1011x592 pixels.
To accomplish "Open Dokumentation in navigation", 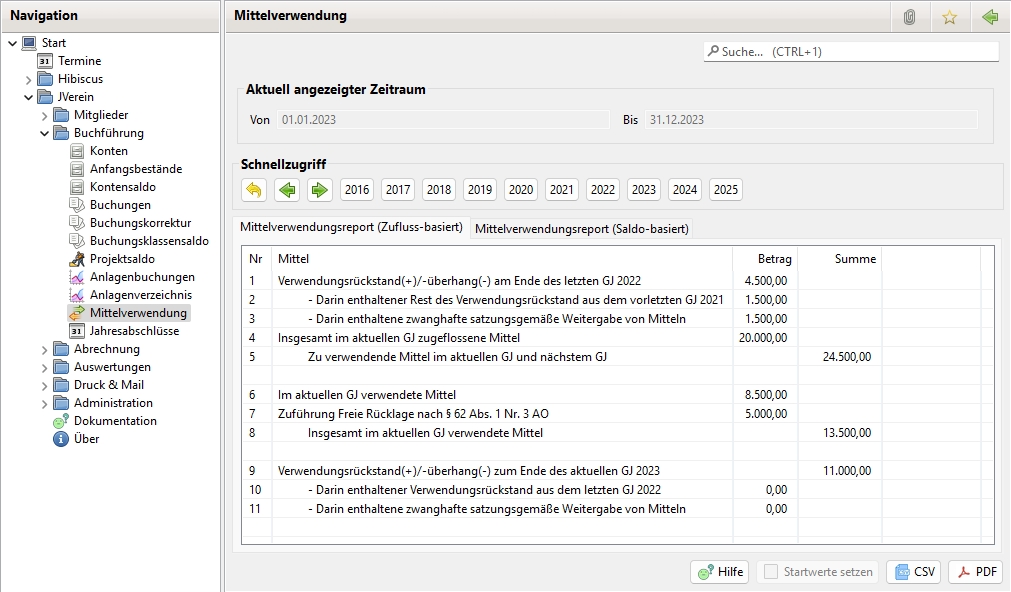I will pyautogui.click(x=114, y=421).
